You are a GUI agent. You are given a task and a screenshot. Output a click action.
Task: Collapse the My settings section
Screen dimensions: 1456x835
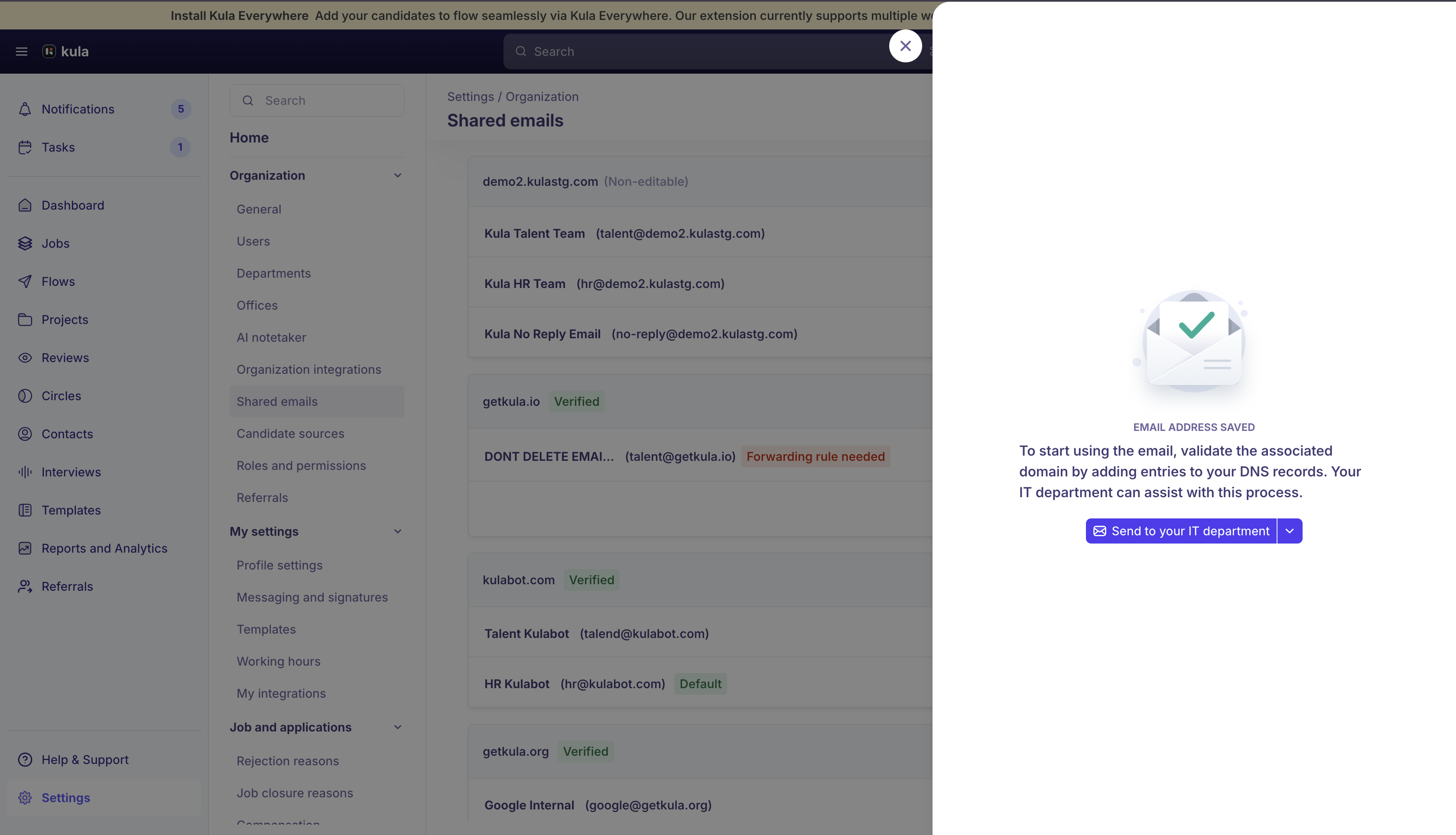(x=397, y=531)
